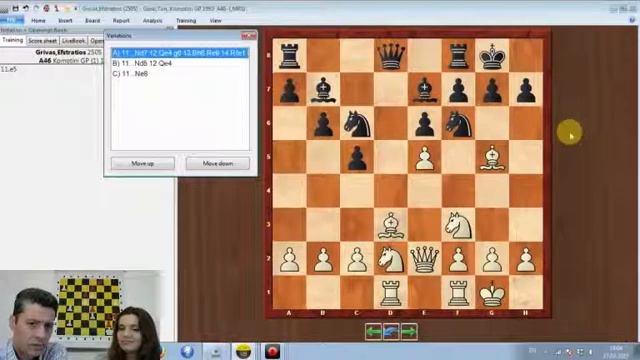
Task: Click the system clock in the taskbar tray
Action: 616,352
